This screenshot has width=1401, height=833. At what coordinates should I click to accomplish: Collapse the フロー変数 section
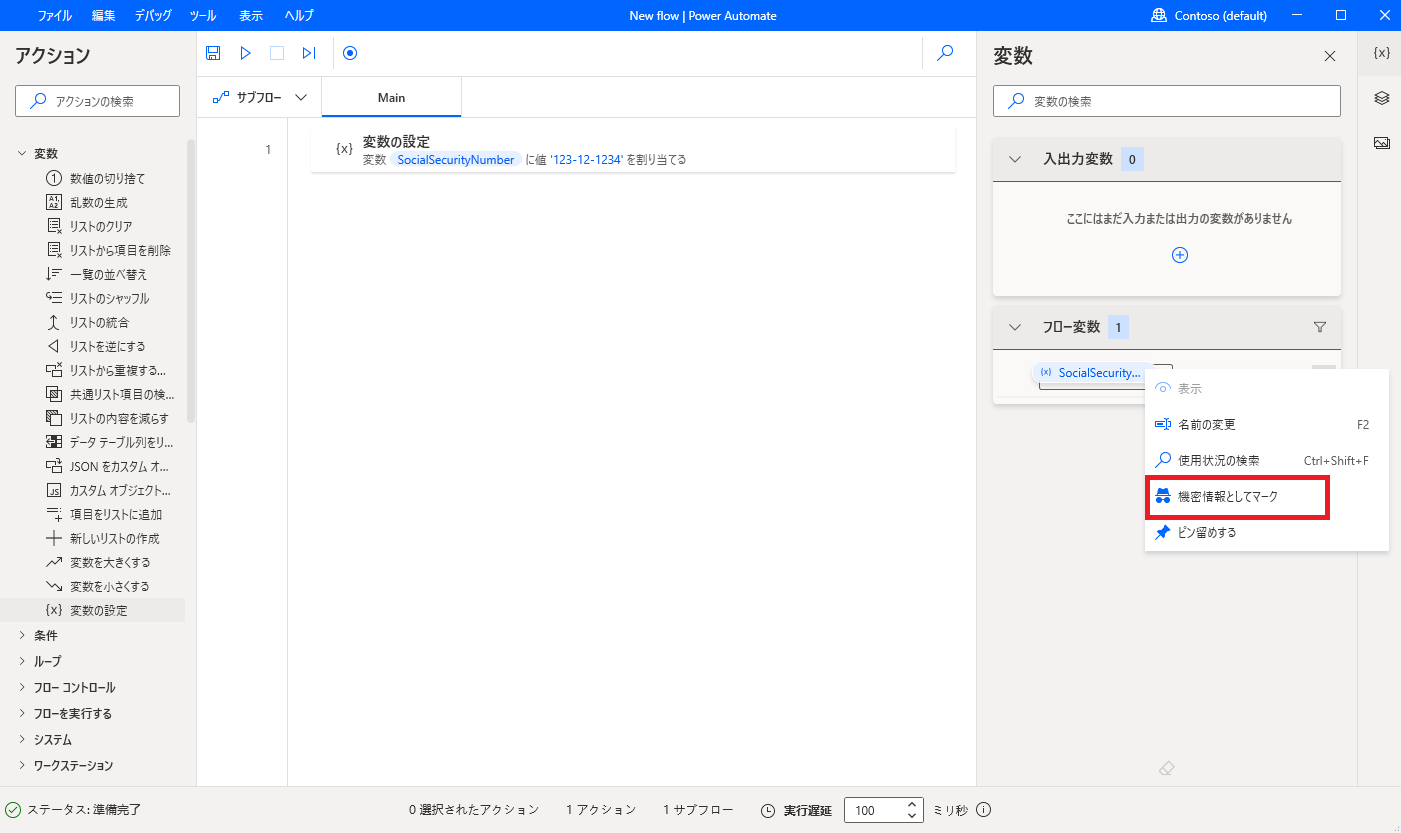pyautogui.click(x=1016, y=327)
